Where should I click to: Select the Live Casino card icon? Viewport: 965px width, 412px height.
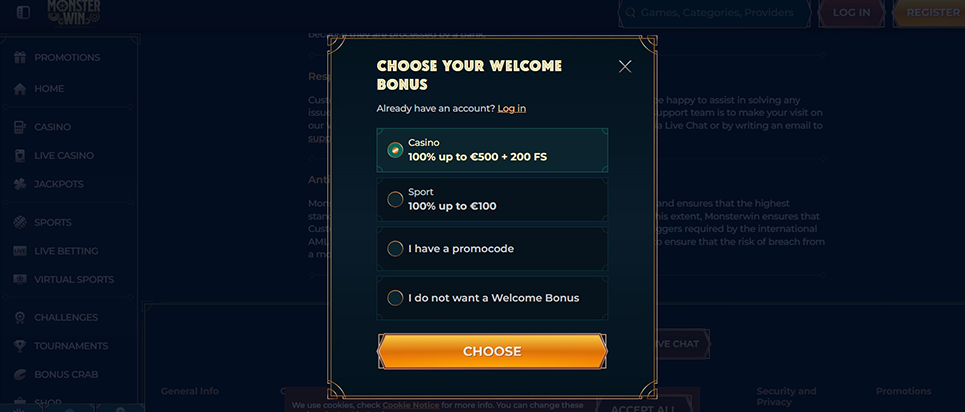pyautogui.click(x=20, y=155)
